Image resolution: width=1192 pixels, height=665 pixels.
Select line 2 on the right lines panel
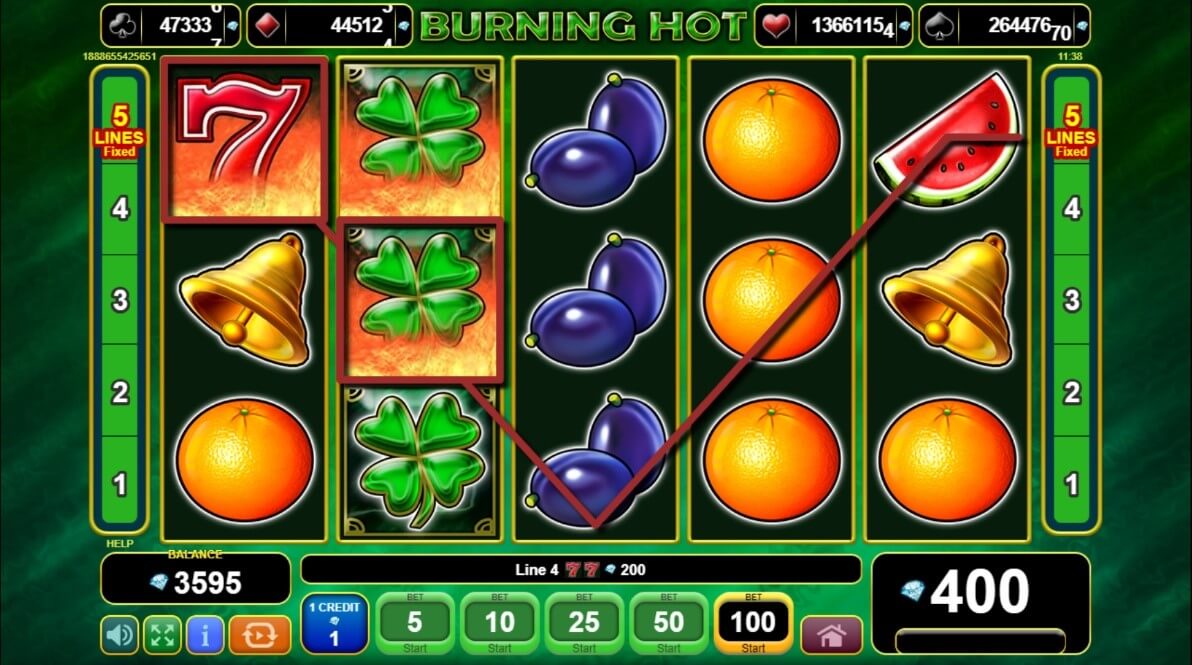pyautogui.click(x=1071, y=392)
